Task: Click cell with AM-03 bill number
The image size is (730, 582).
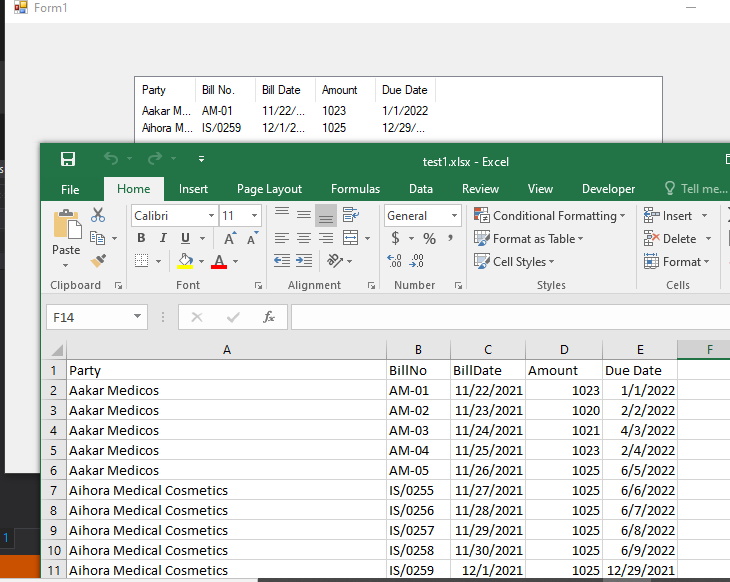Action: [x=418, y=430]
